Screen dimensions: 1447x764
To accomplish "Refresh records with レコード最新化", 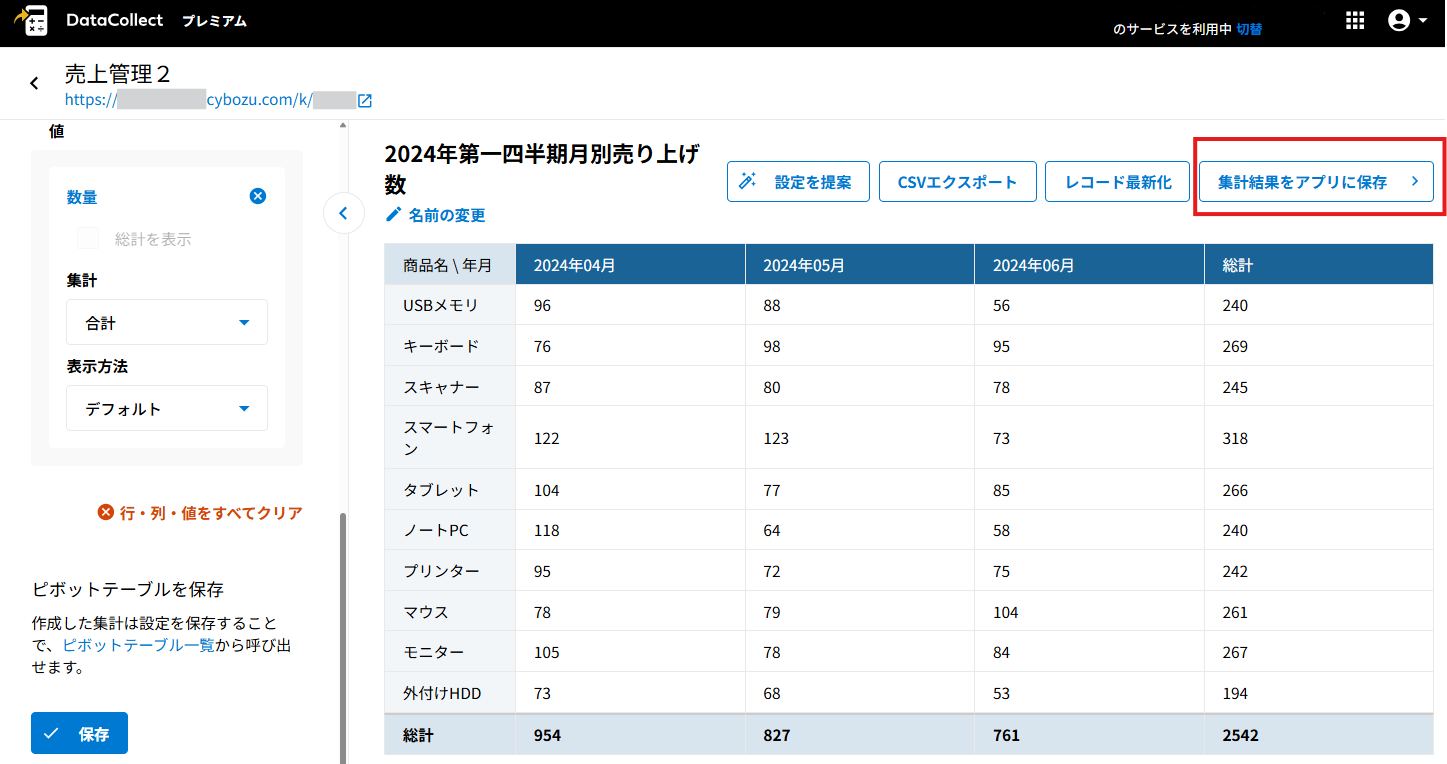I will (1118, 182).
